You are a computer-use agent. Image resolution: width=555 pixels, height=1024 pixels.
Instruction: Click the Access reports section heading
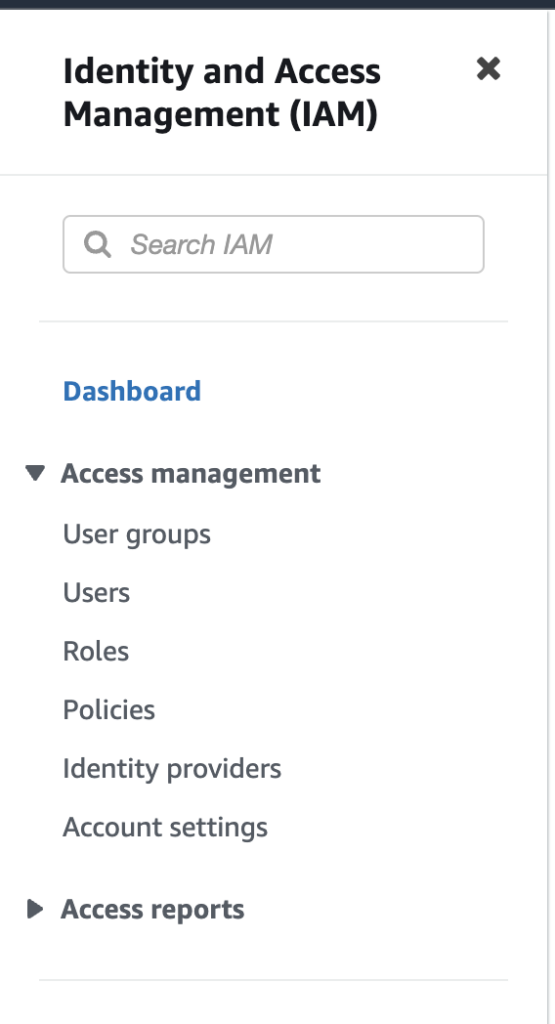(x=152, y=910)
